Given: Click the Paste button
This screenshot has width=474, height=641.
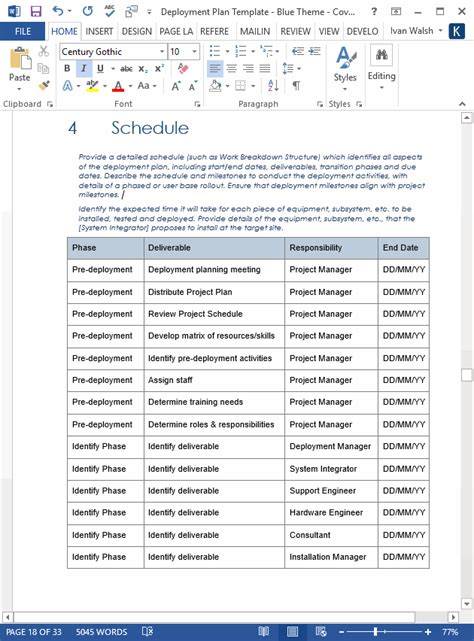Looking at the screenshot, I should pyautogui.click(x=19, y=67).
